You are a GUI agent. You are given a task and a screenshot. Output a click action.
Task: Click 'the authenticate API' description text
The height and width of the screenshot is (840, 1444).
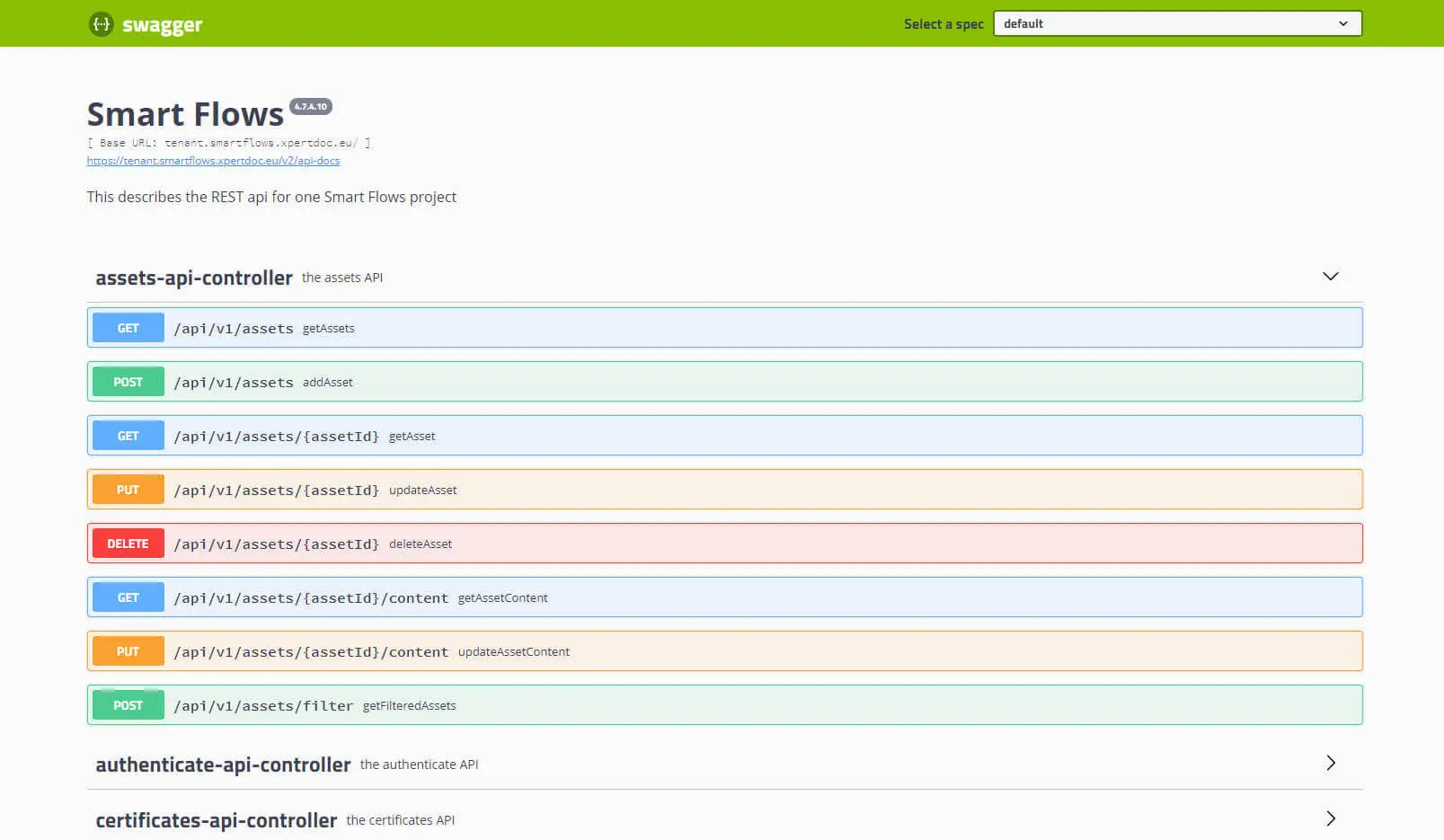click(420, 765)
